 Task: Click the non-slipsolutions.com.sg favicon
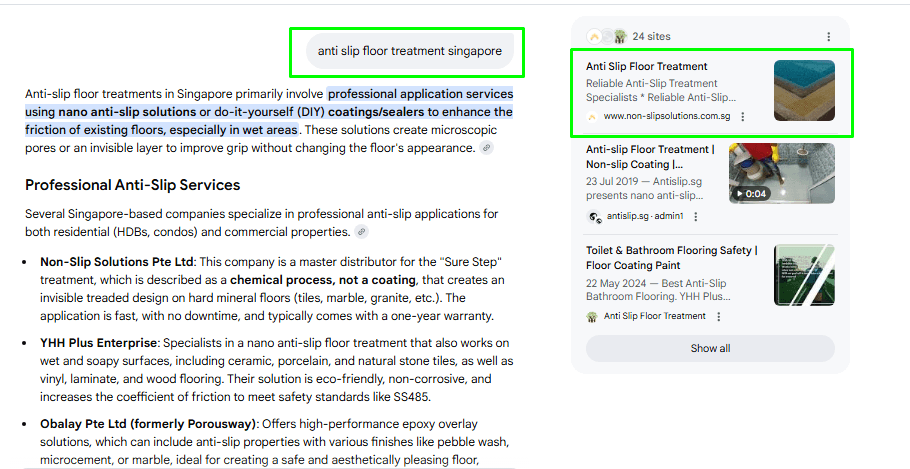[x=592, y=117]
